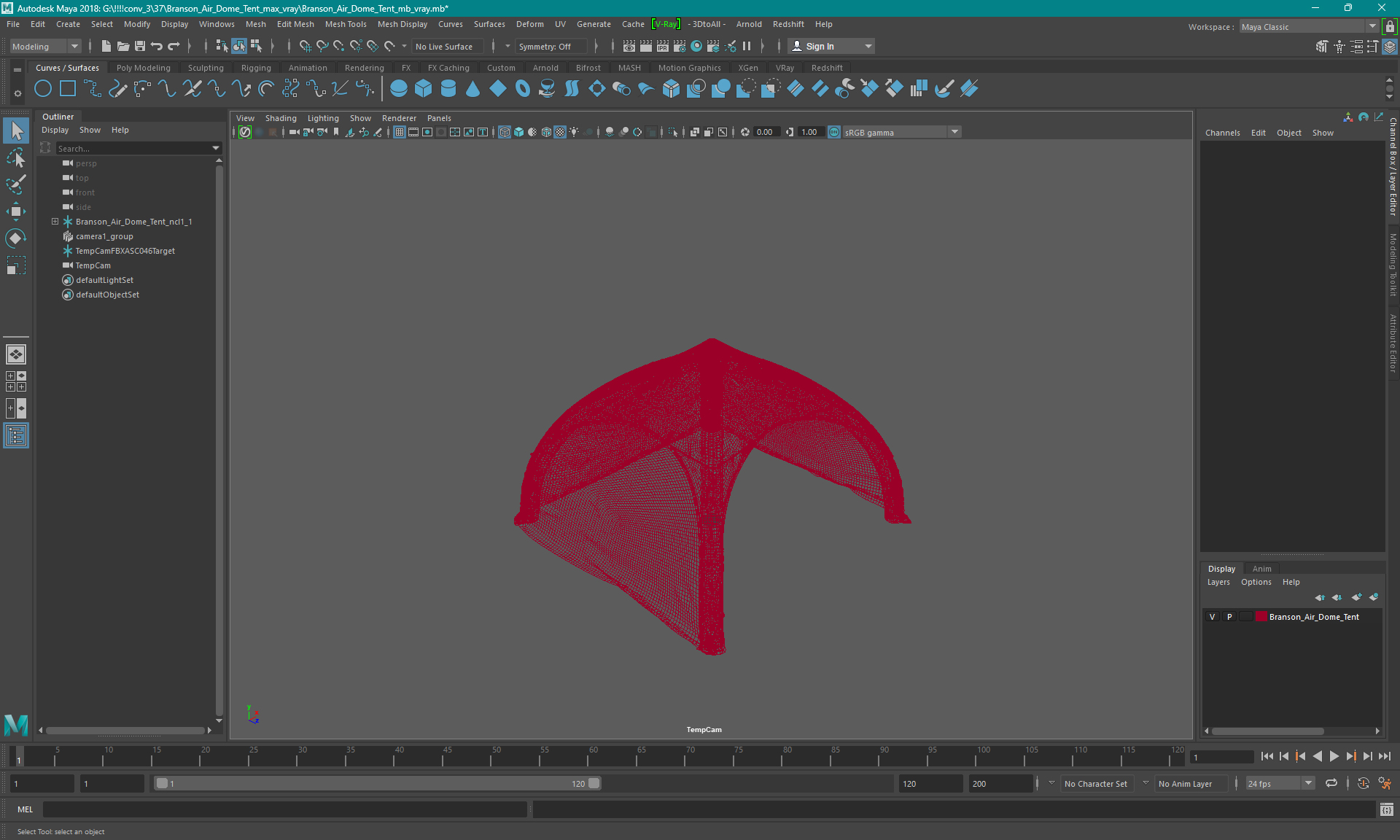Select the NURBS sphere shelf icon
The width and height of the screenshot is (1400, 840).
pyautogui.click(x=398, y=89)
